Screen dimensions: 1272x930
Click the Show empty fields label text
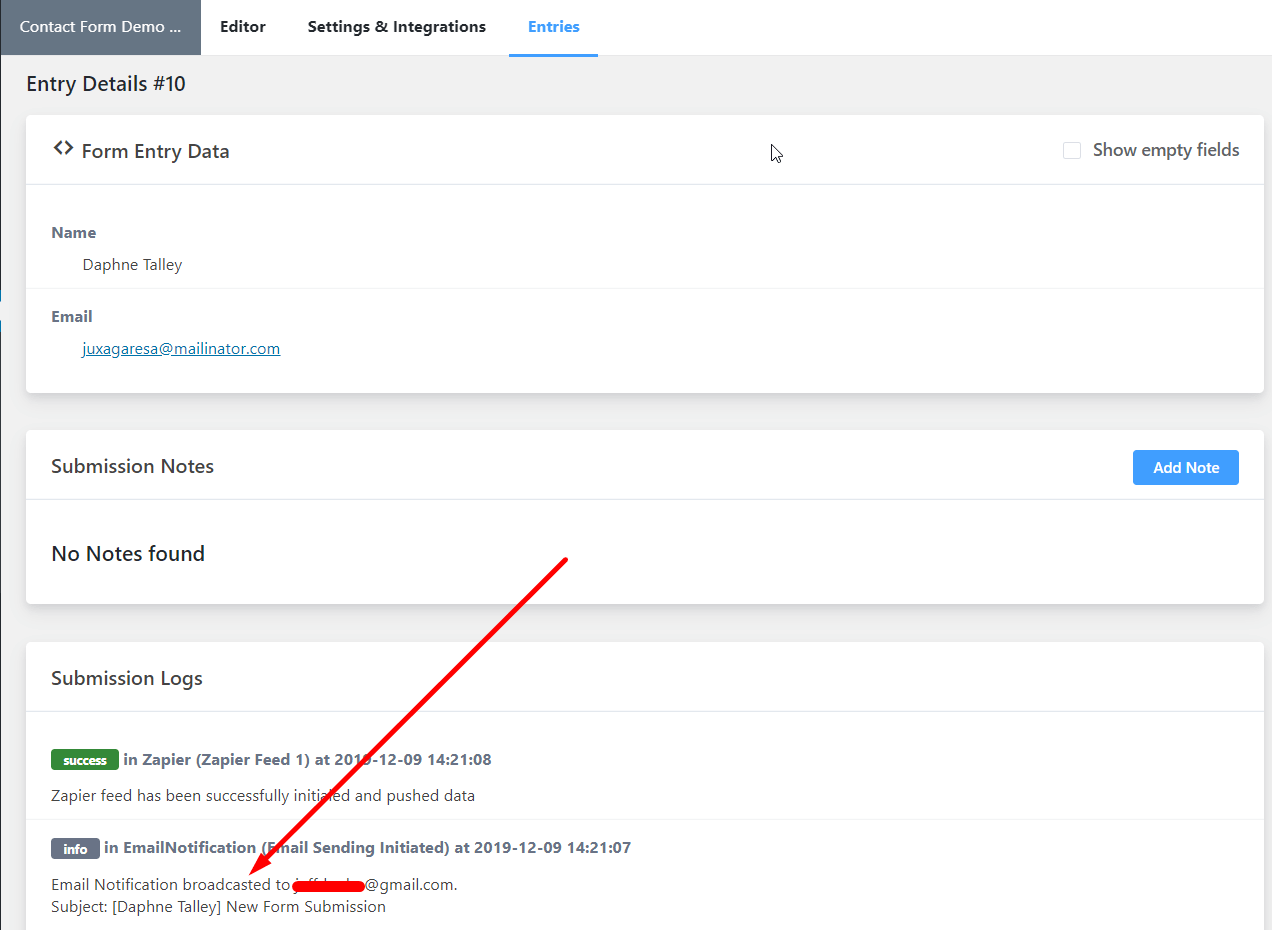[x=1165, y=150]
